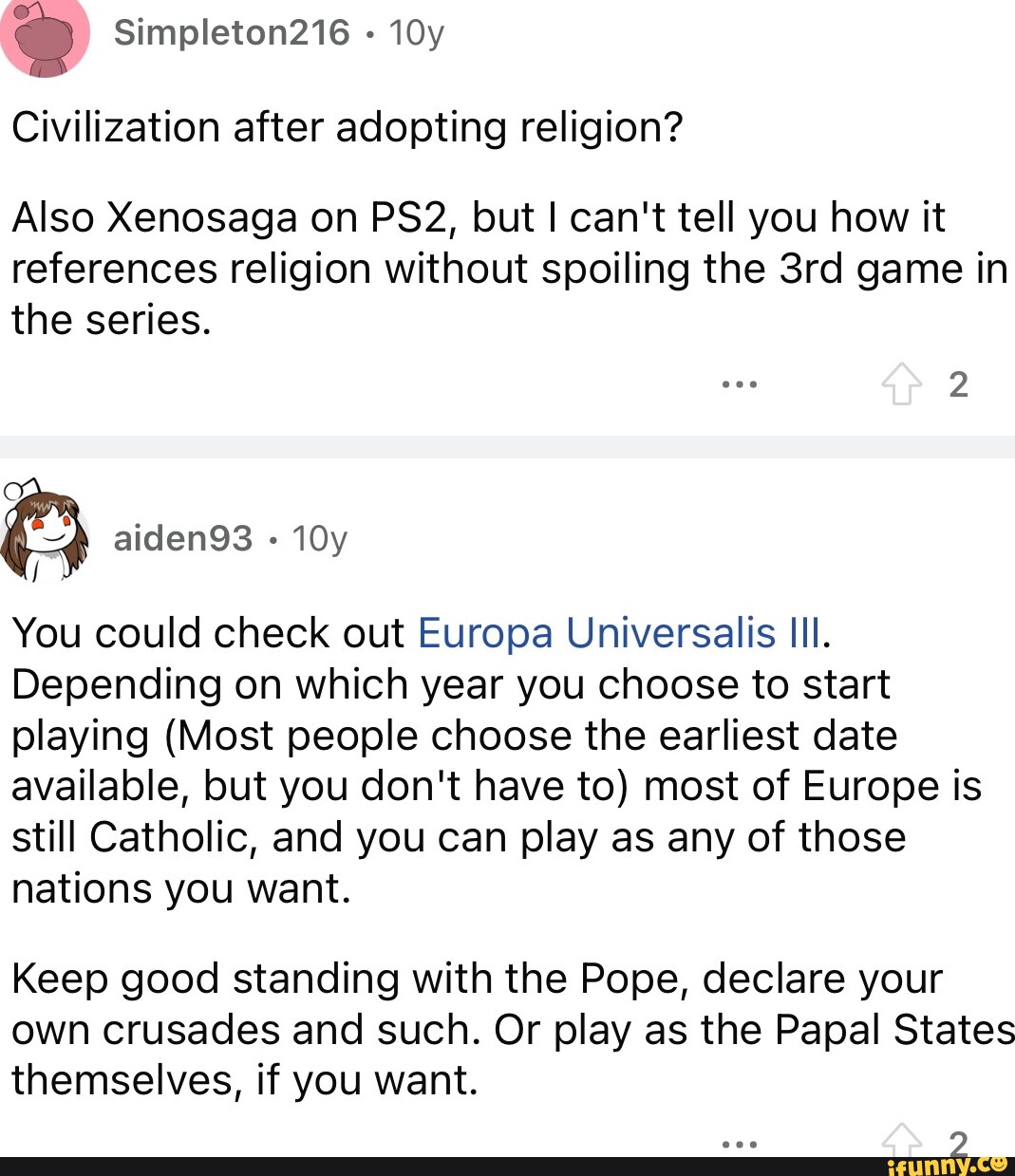Select the 'Civilization after adopting religion?' text
The width and height of the screenshot is (1015, 1176).
point(348,126)
